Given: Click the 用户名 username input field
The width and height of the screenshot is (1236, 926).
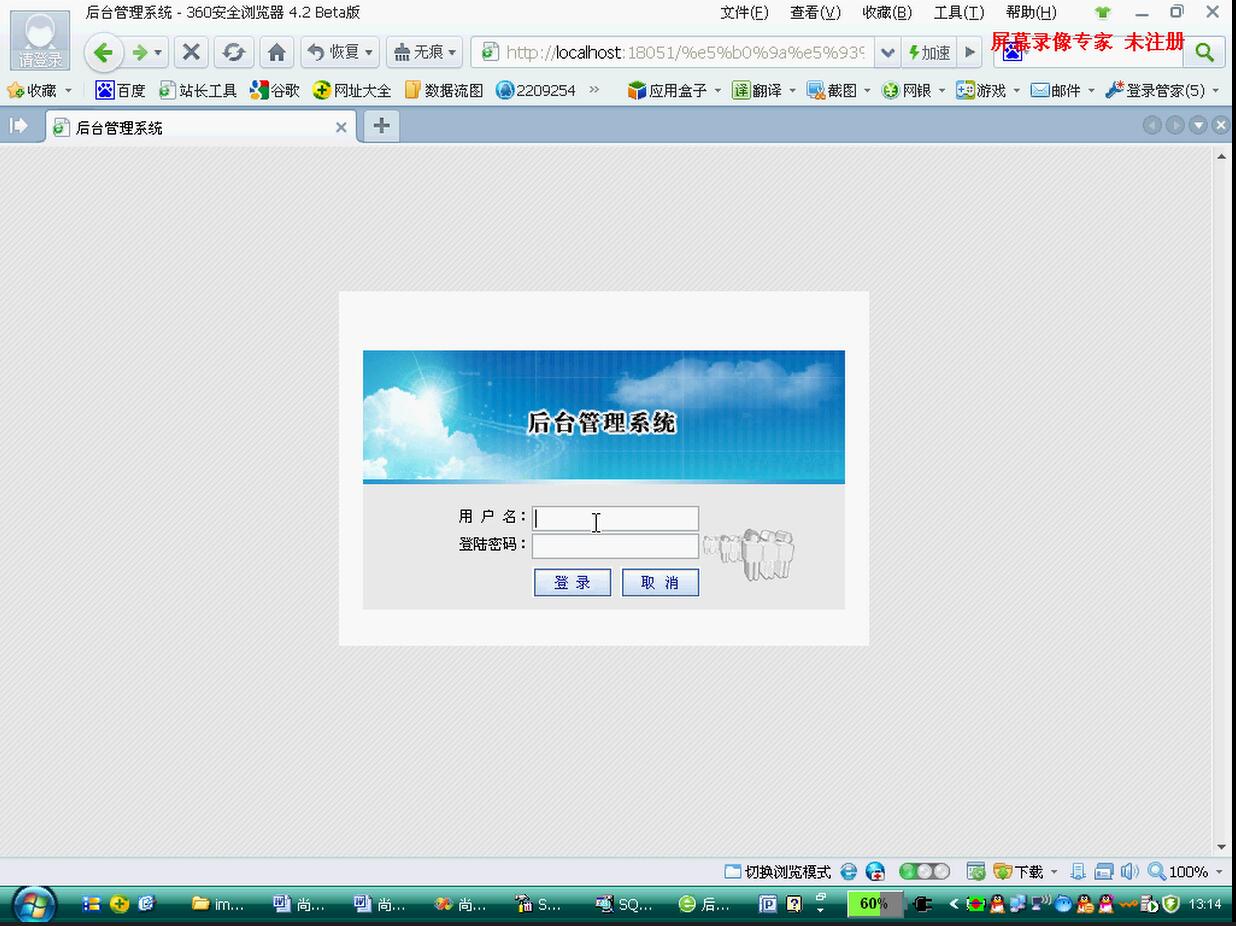Looking at the screenshot, I should pyautogui.click(x=615, y=518).
